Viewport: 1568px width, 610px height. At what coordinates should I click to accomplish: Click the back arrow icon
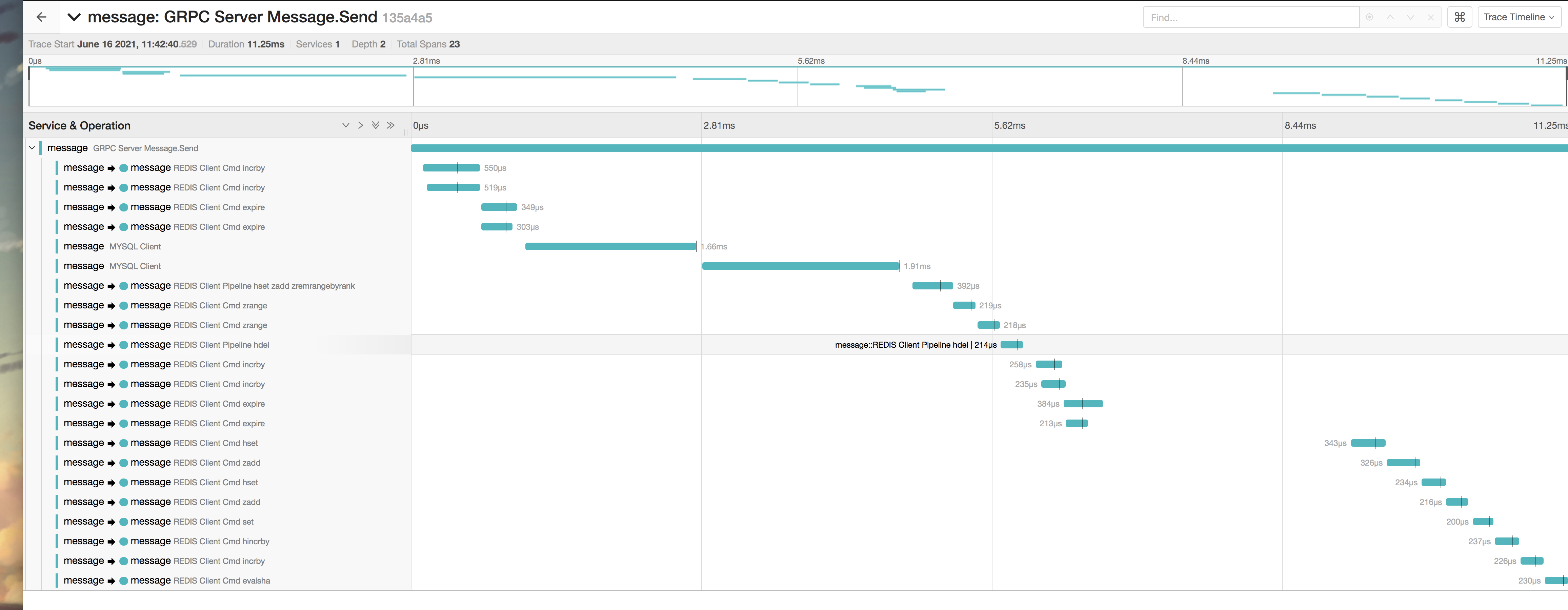coord(41,17)
